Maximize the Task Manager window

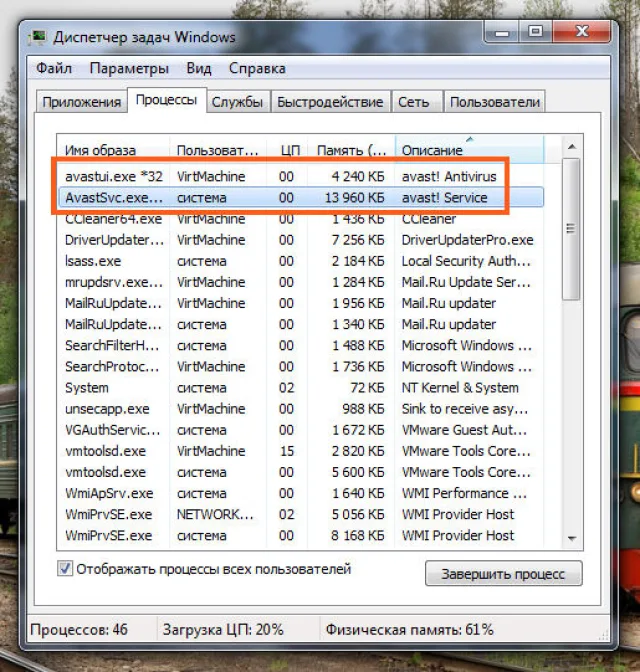(x=535, y=32)
